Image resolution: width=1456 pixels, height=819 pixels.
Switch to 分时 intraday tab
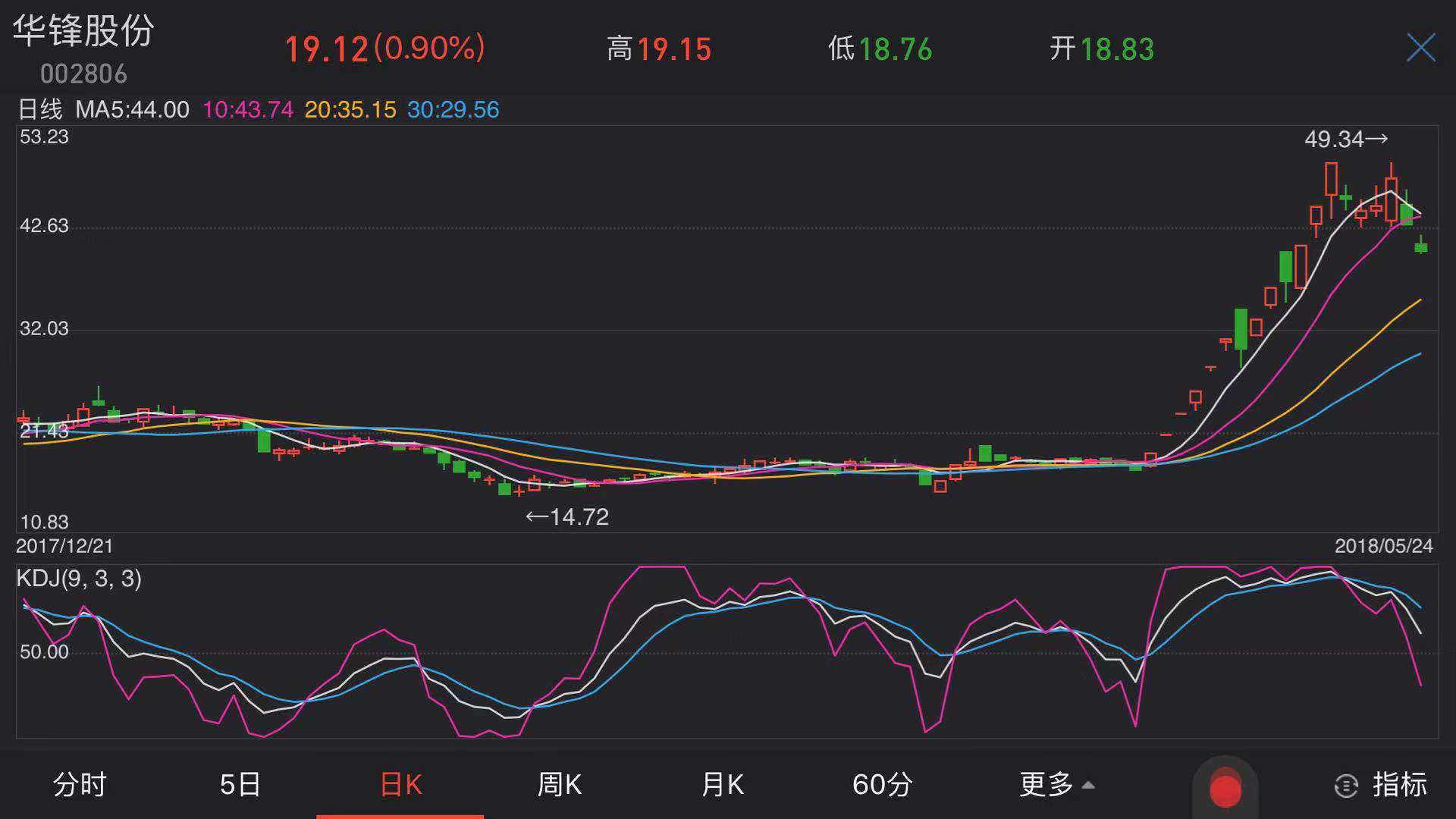click(80, 784)
